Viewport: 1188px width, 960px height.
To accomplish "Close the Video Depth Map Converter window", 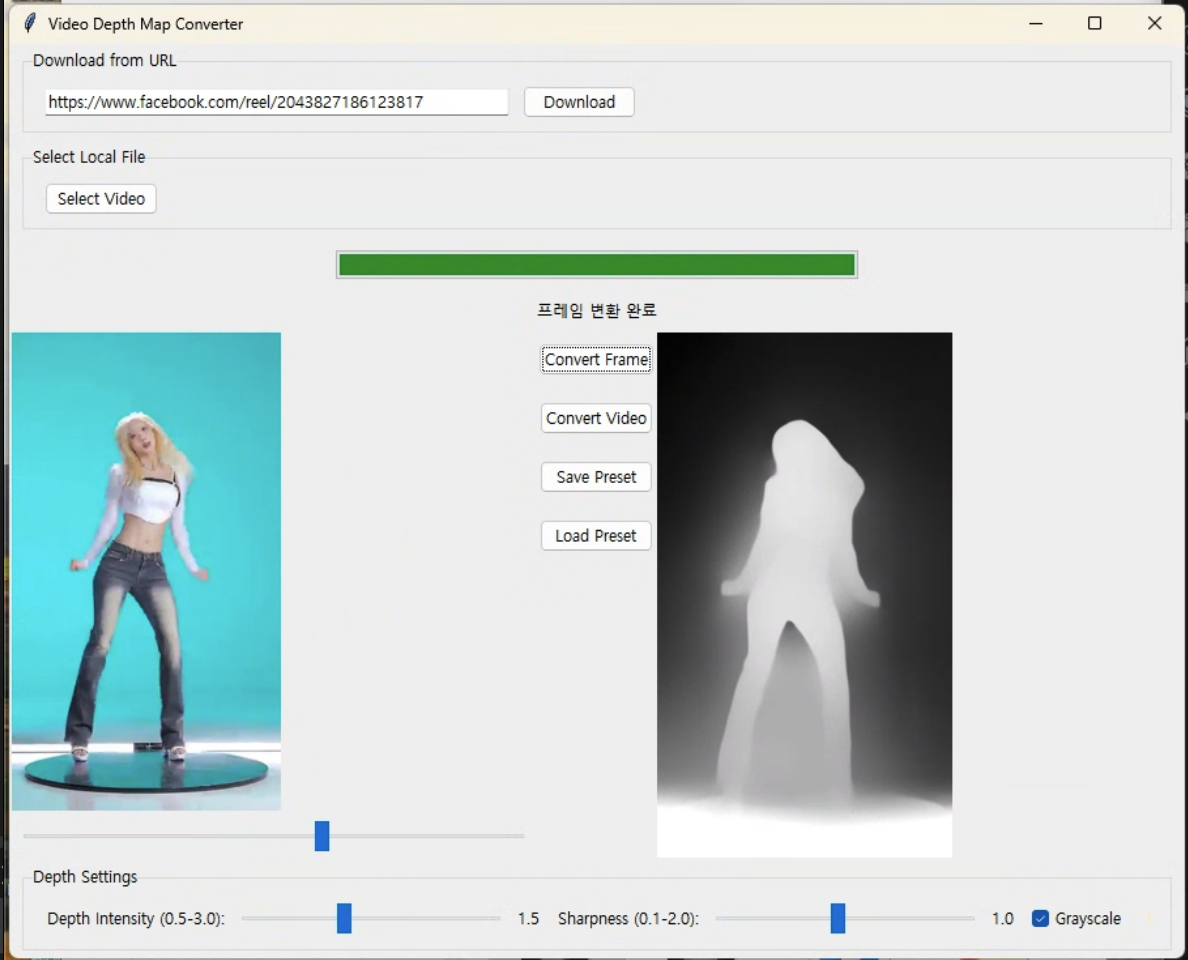I will (x=1154, y=23).
